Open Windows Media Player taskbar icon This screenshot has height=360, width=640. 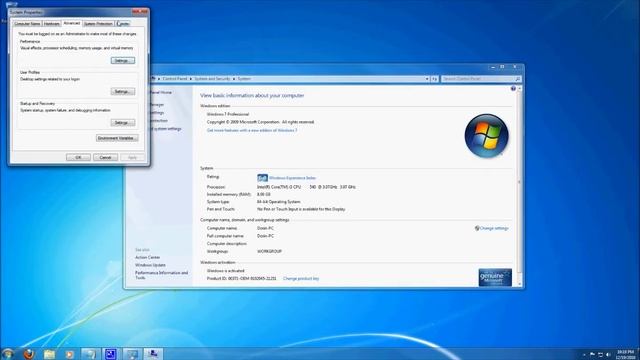(69, 354)
